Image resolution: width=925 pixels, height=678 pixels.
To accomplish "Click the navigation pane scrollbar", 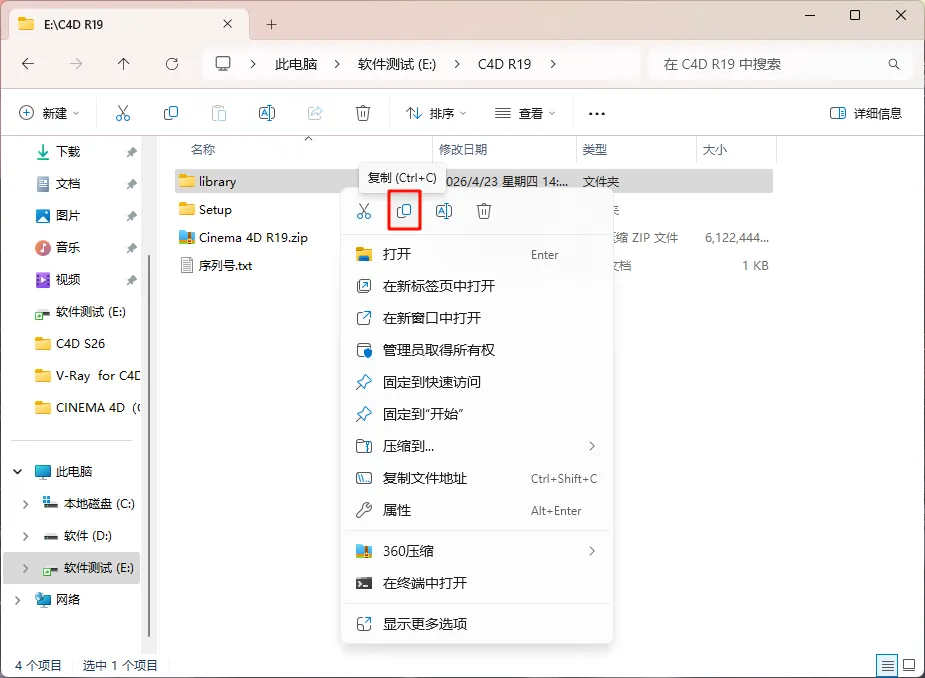I will (x=149, y=446).
